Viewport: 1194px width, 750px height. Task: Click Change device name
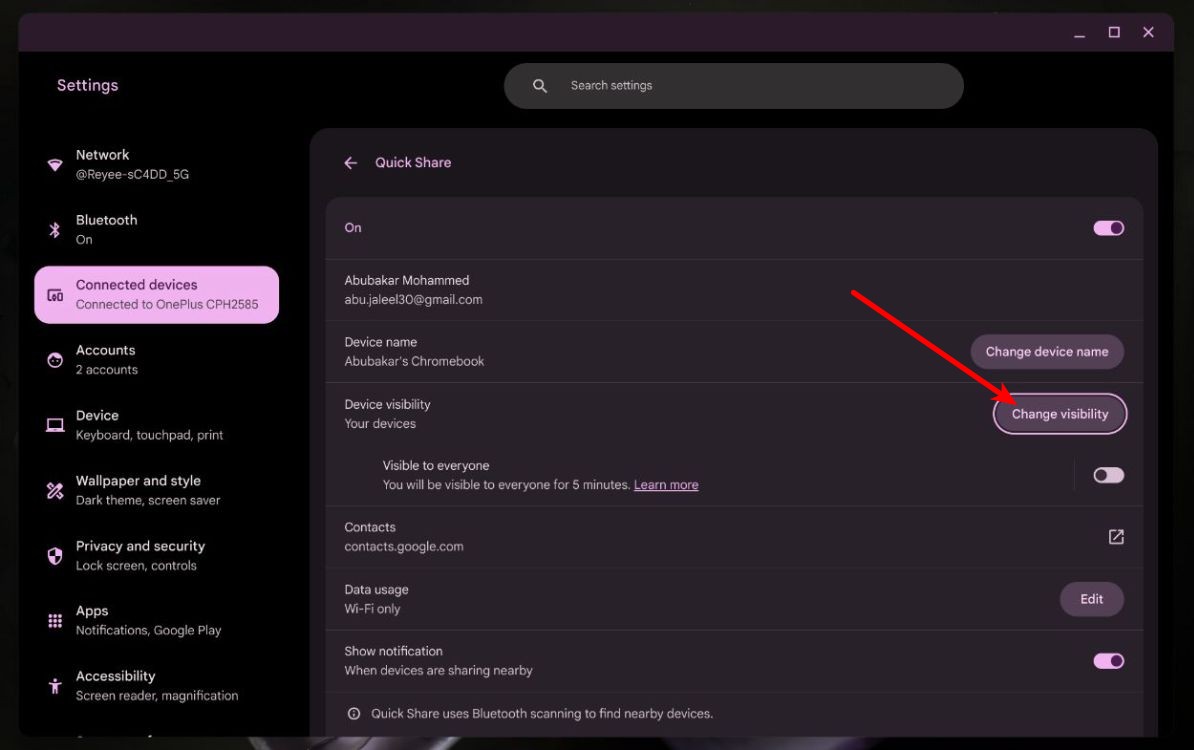[1047, 351]
